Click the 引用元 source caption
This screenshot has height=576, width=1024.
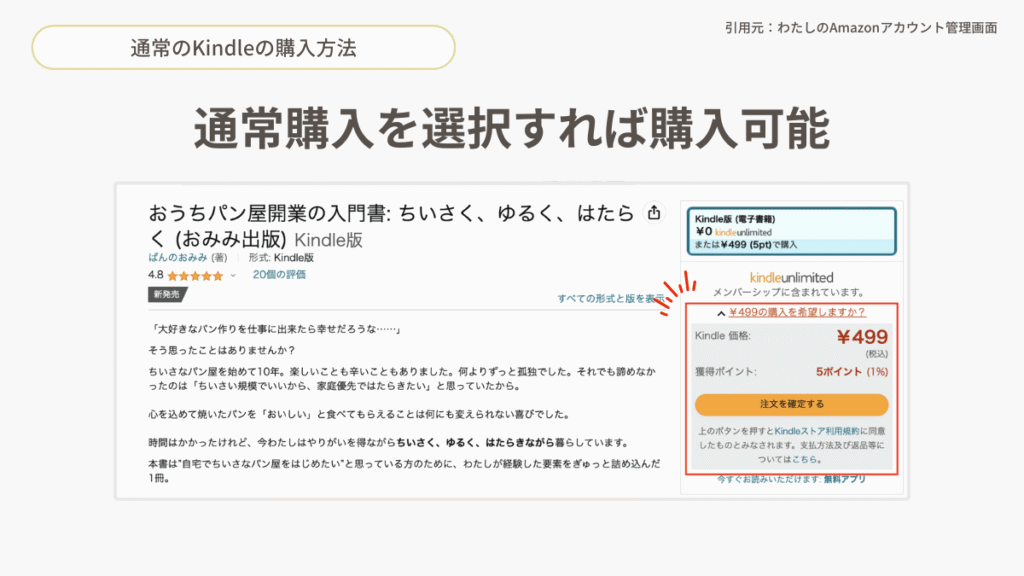point(861,27)
